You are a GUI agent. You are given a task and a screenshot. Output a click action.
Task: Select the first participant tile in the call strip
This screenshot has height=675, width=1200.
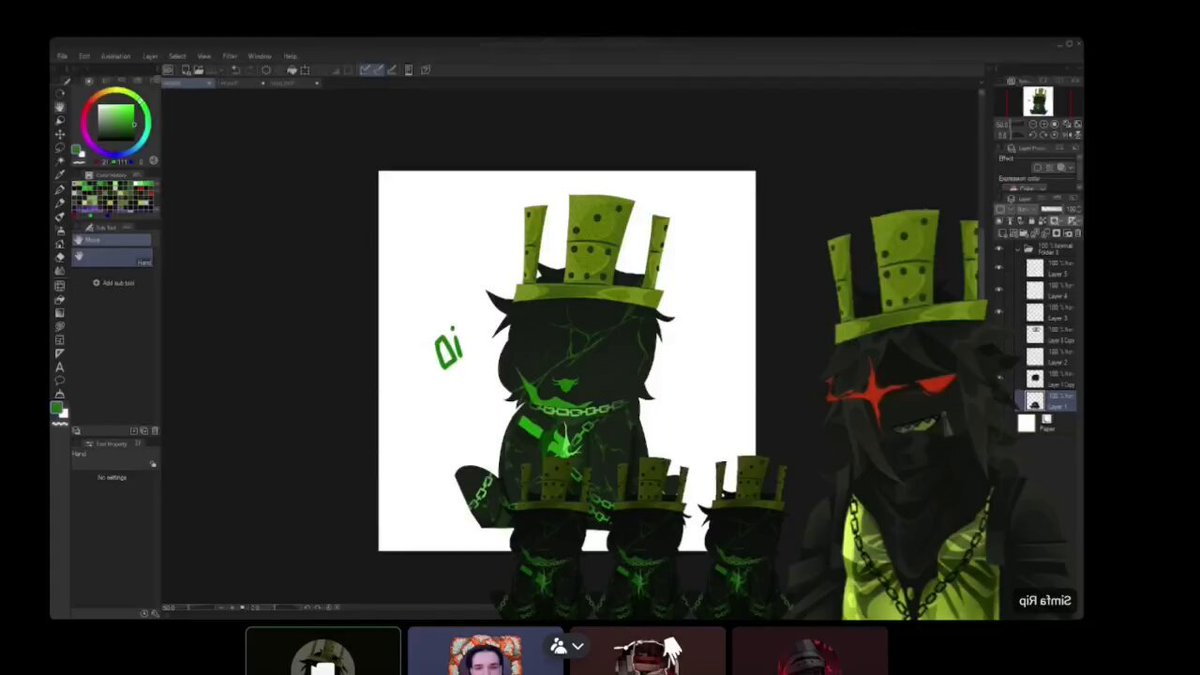pos(323,651)
